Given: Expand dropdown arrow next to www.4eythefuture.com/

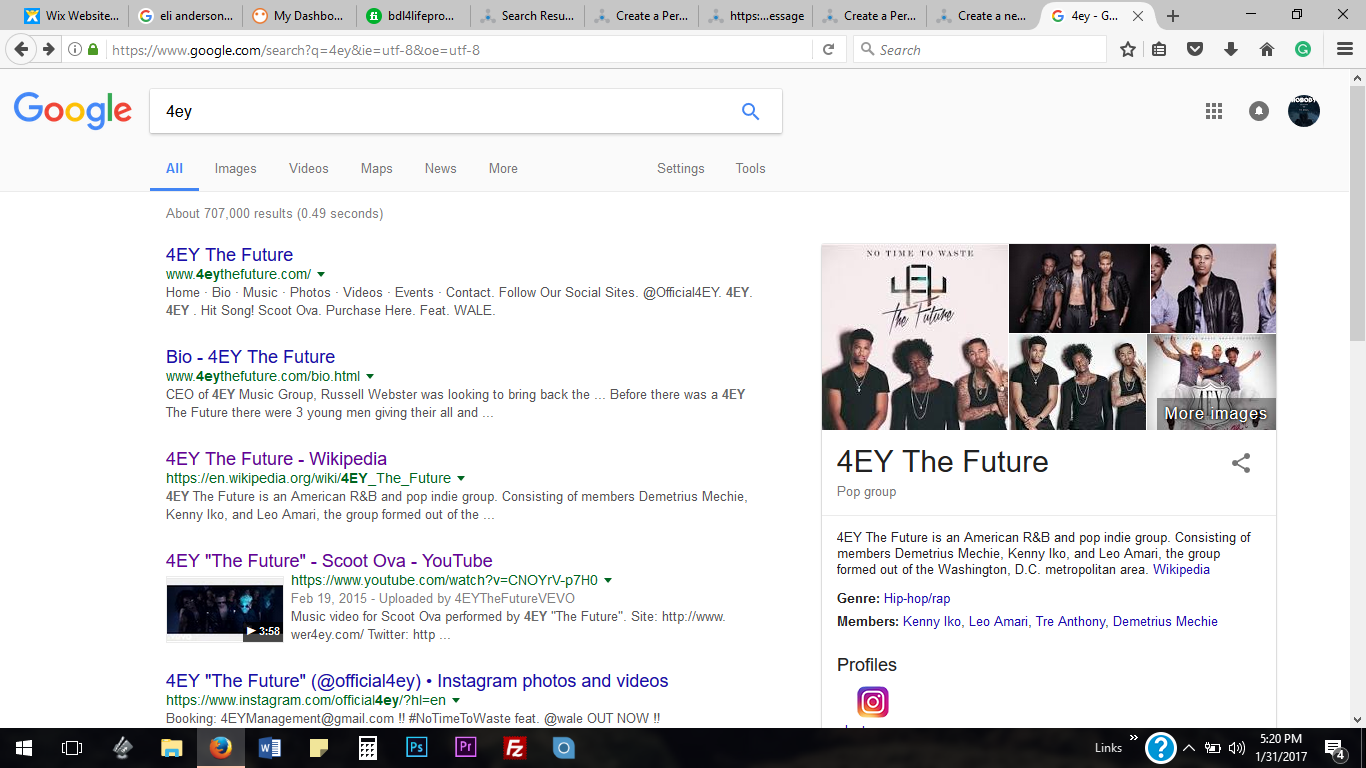Looking at the screenshot, I should point(321,275).
